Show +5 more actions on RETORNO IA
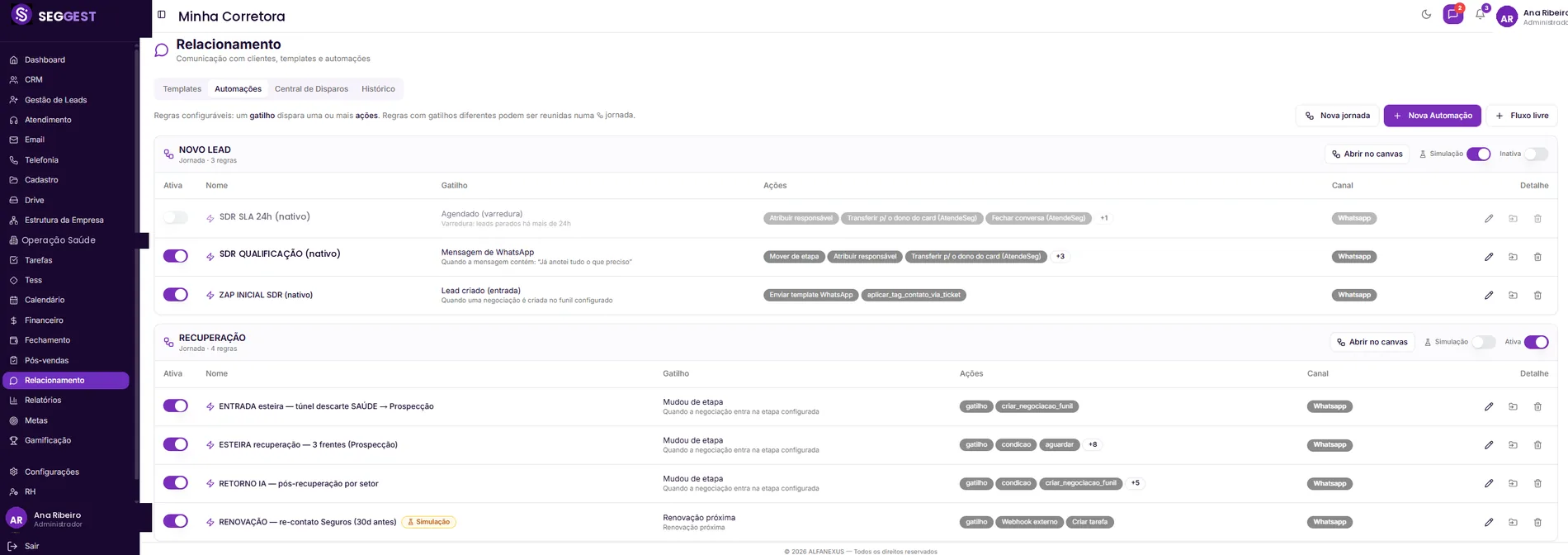This screenshot has width=1568, height=555. coord(1136,483)
